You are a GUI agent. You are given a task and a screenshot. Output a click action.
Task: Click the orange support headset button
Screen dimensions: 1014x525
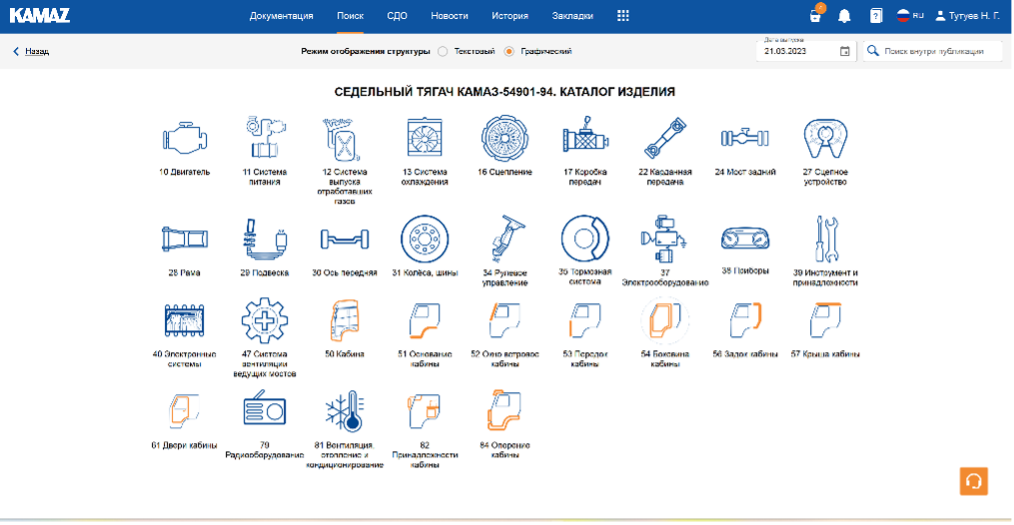coord(974,481)
